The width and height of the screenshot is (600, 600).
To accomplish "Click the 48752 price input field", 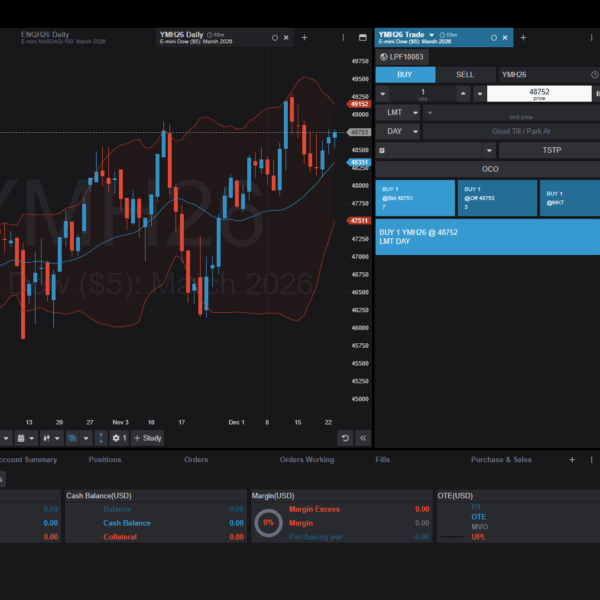I will click(x=538, y=93).
